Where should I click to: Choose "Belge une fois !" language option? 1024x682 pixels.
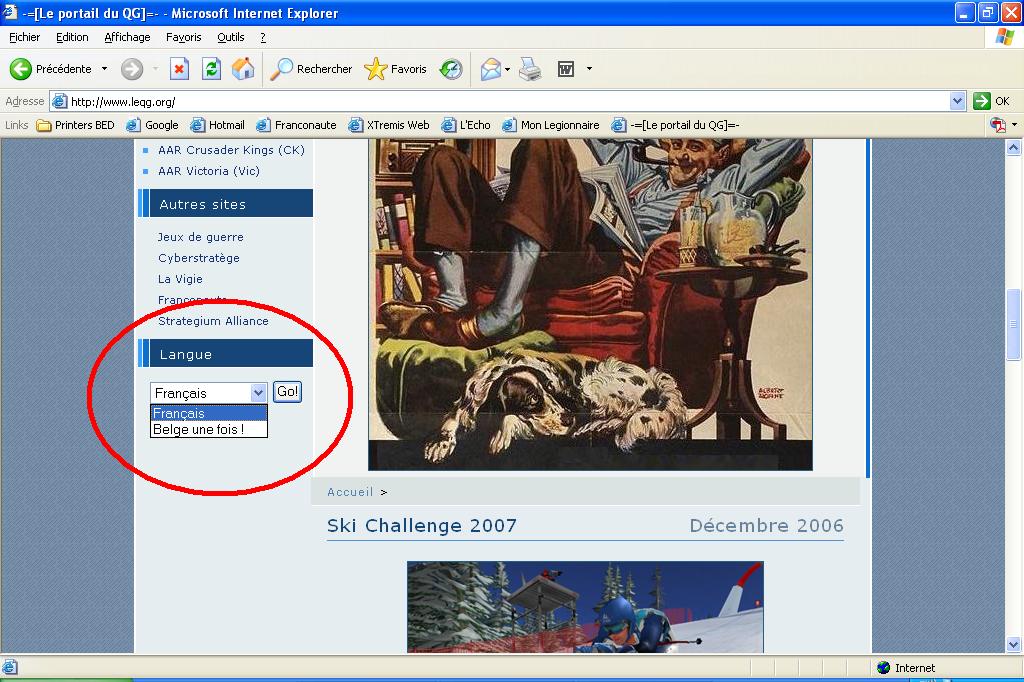pyautogui.click(x=209, y=429)
